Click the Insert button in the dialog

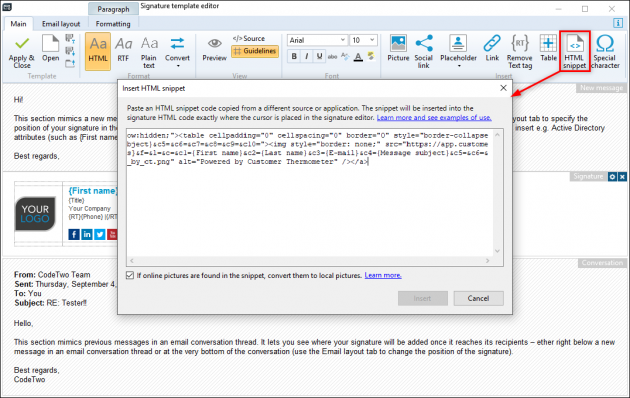pyautogui.click(x=423, y=298)
